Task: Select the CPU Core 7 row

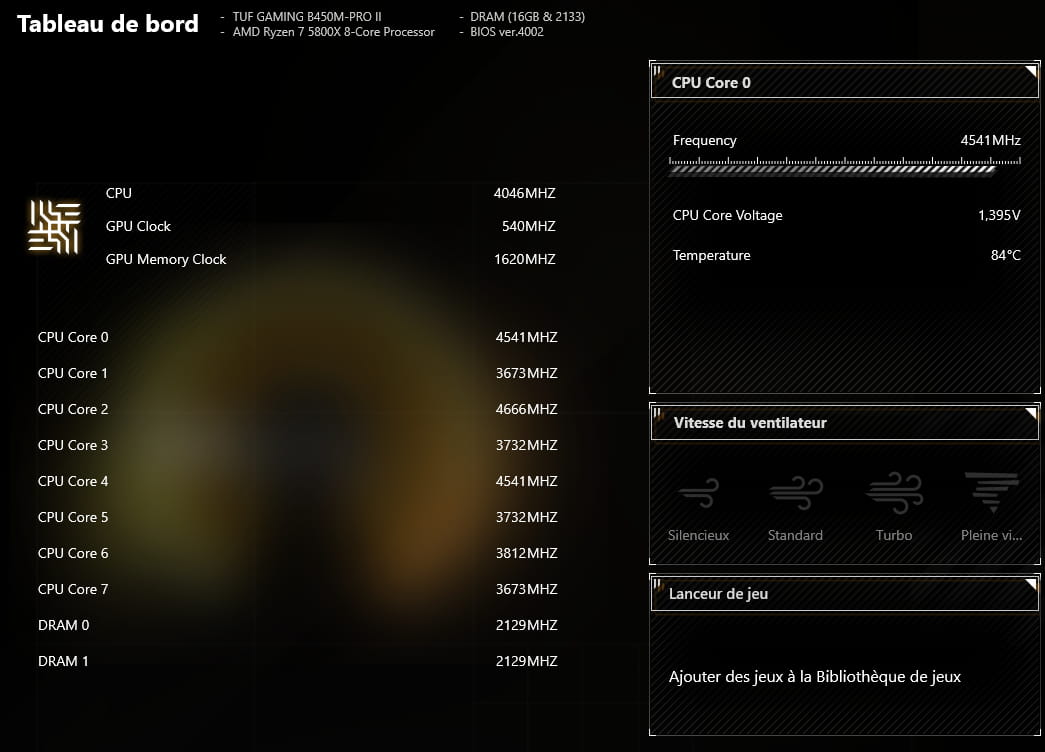Action: point(297,589)
